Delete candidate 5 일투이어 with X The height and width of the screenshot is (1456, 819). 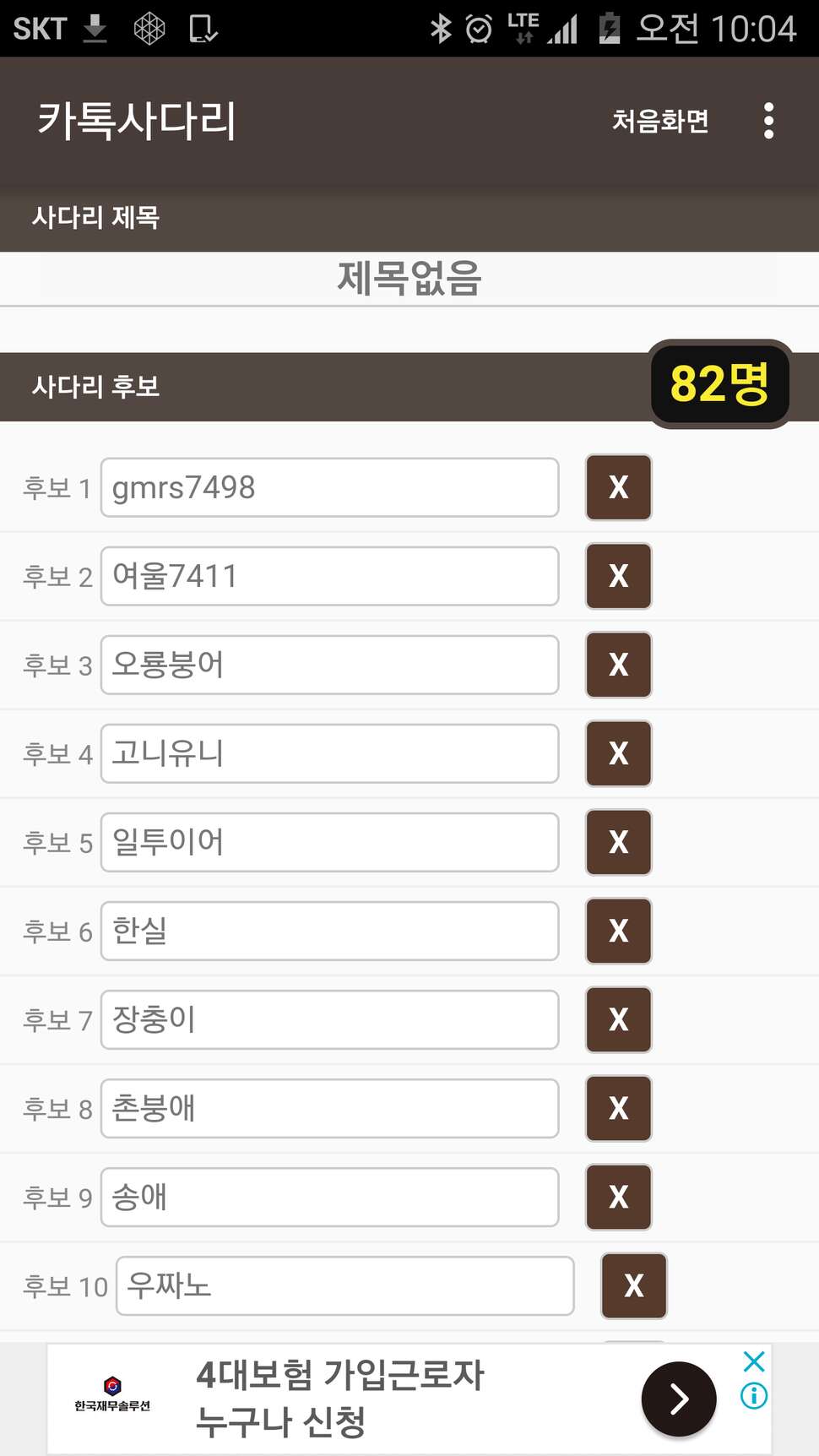619,842
